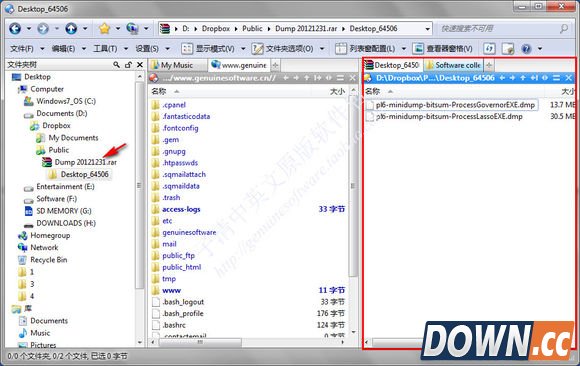
Task: Click the magnifier icon in the search box
Action: (564, 28)
